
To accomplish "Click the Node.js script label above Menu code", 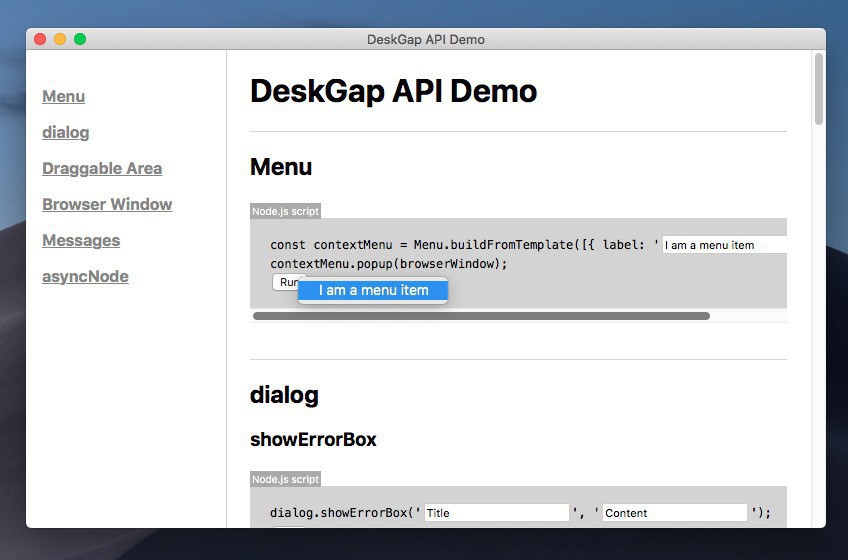I will pos(285,211).
